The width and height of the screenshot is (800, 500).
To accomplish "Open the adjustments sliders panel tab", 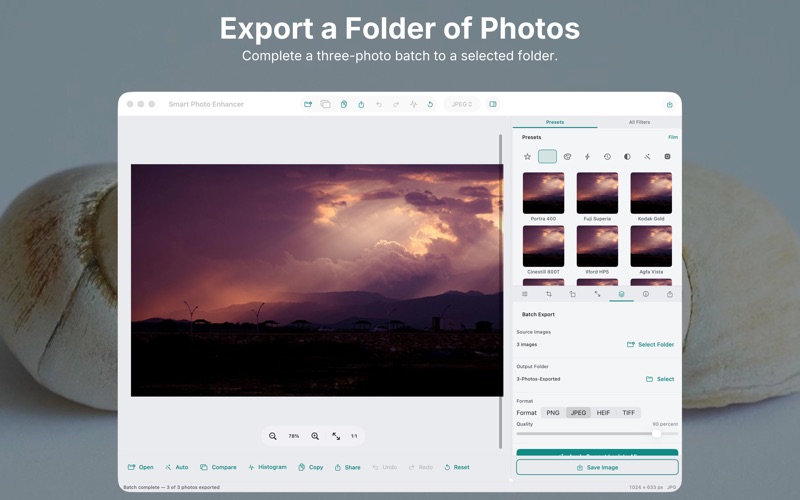I will (x=524, y=294).
